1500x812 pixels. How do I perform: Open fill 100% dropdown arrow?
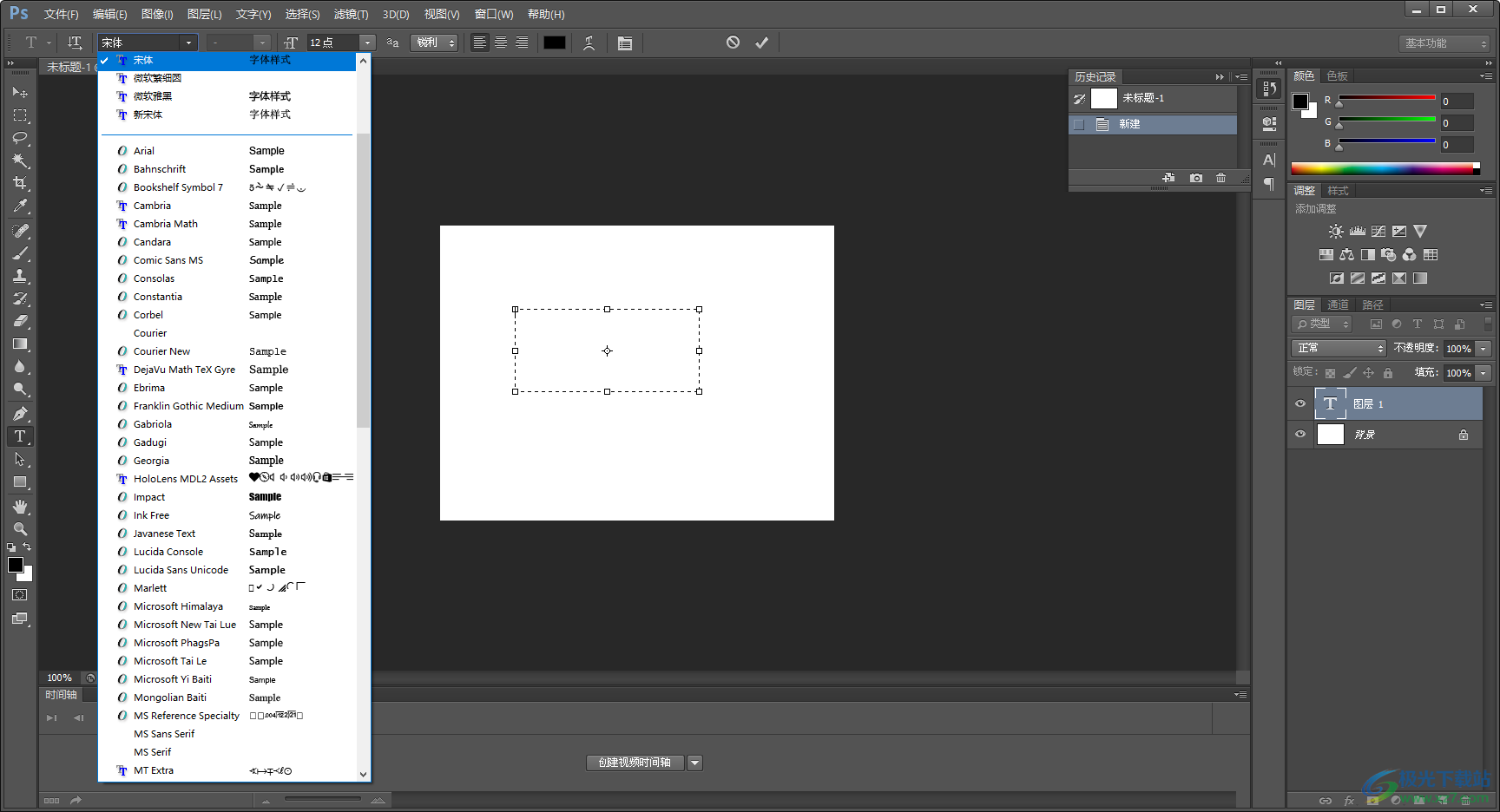pyautogui.click(x=1484, y=373)
